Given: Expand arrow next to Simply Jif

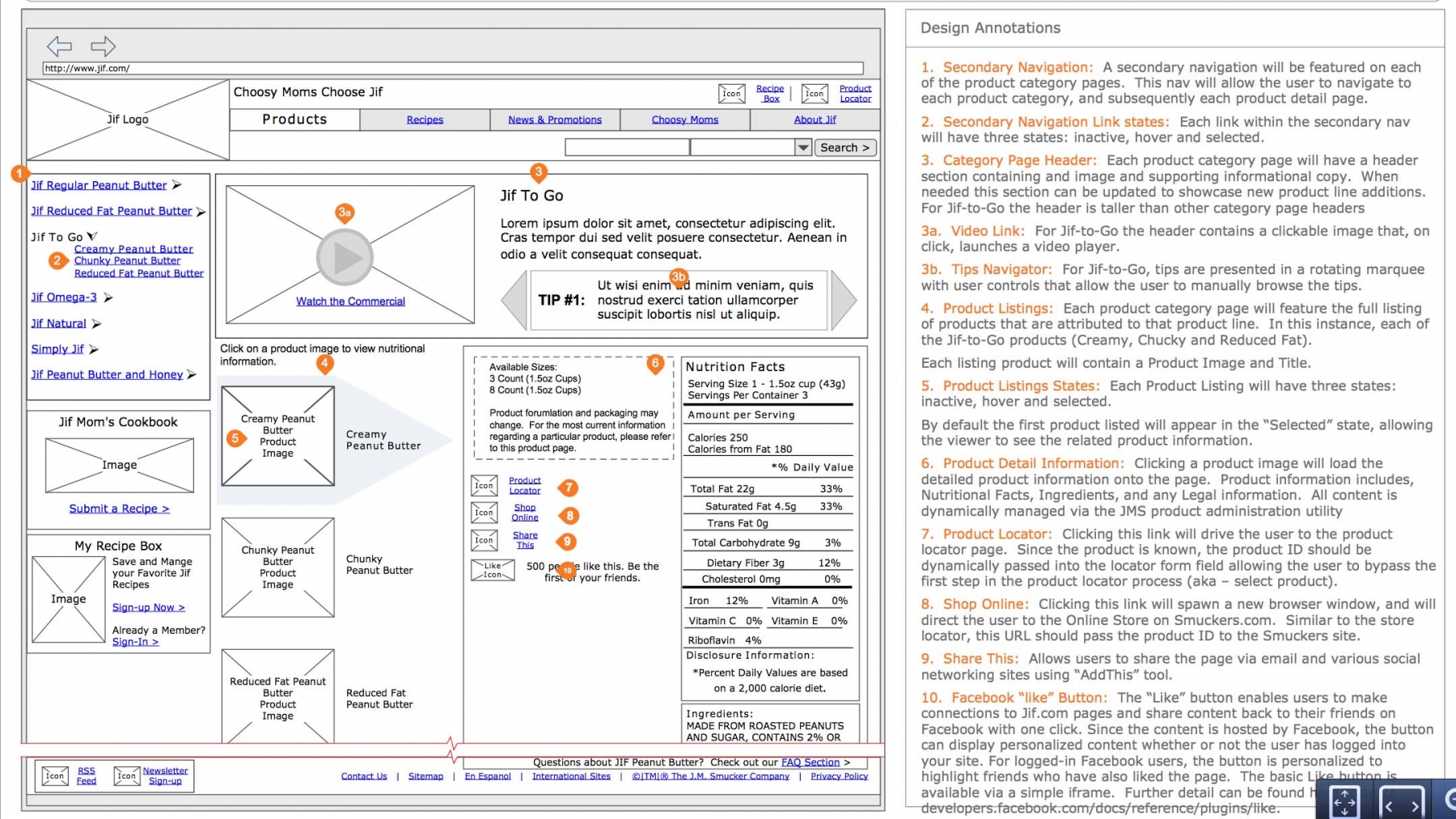Looking at the screenshot, I should click(x=93, y=349).
